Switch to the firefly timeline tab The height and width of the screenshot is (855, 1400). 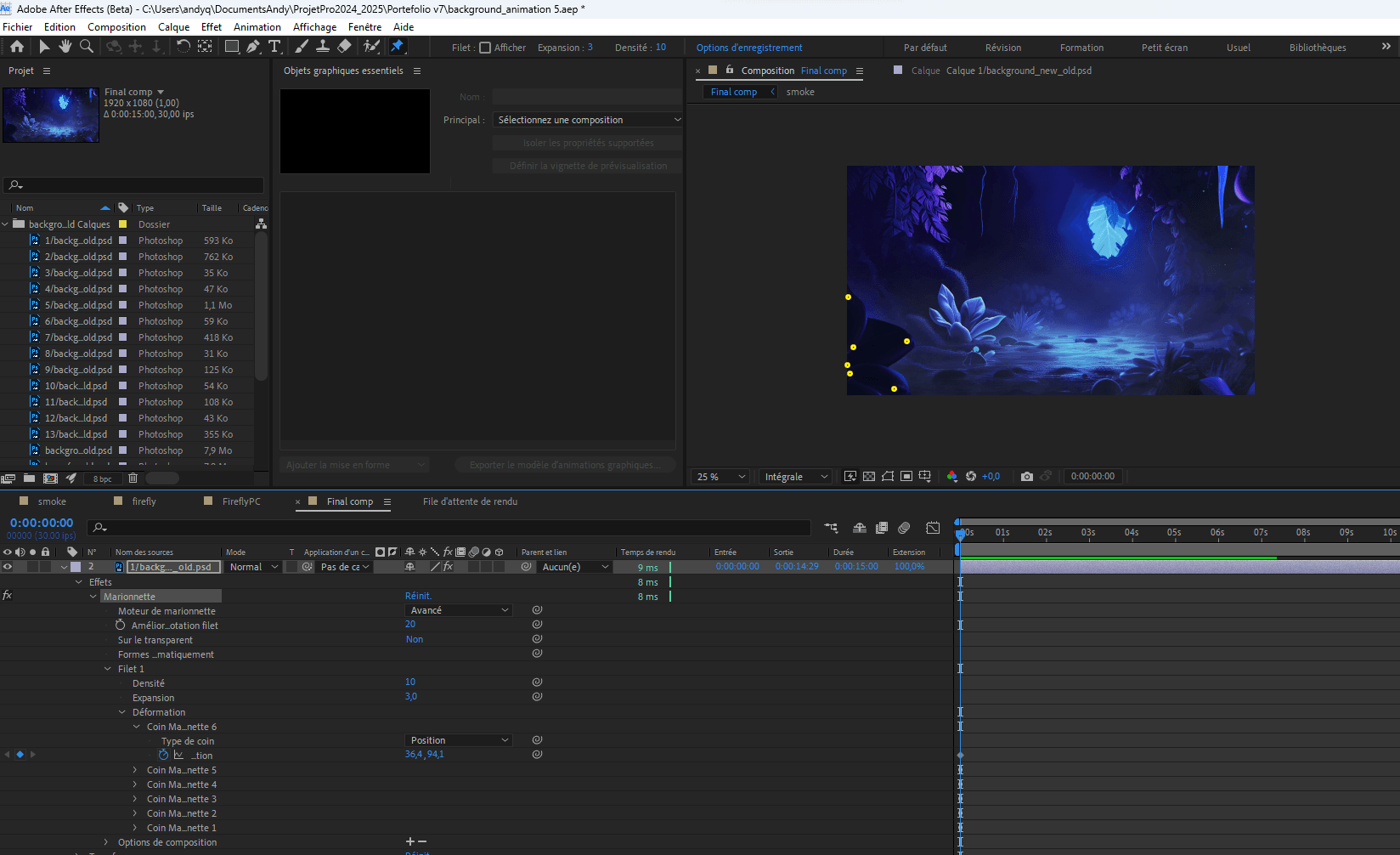click(144, 501)
